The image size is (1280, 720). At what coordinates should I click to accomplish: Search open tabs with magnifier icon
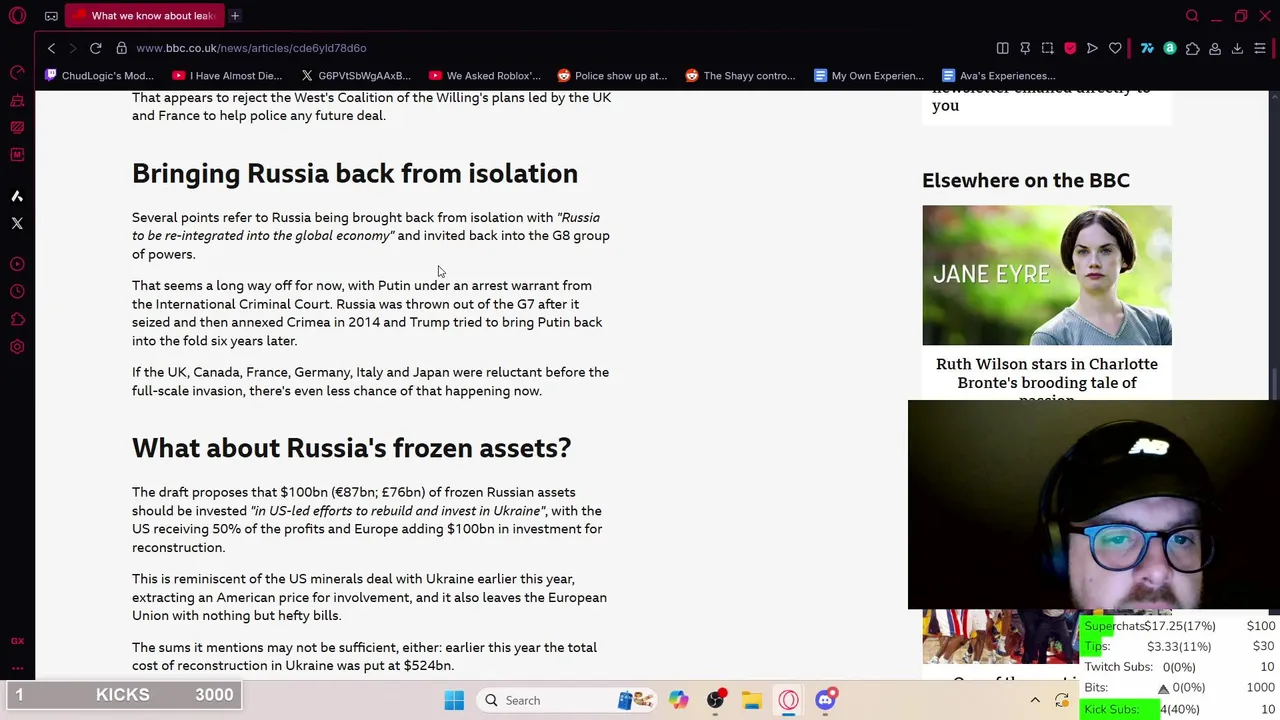pyautogui.click(x=1192, y=16)
